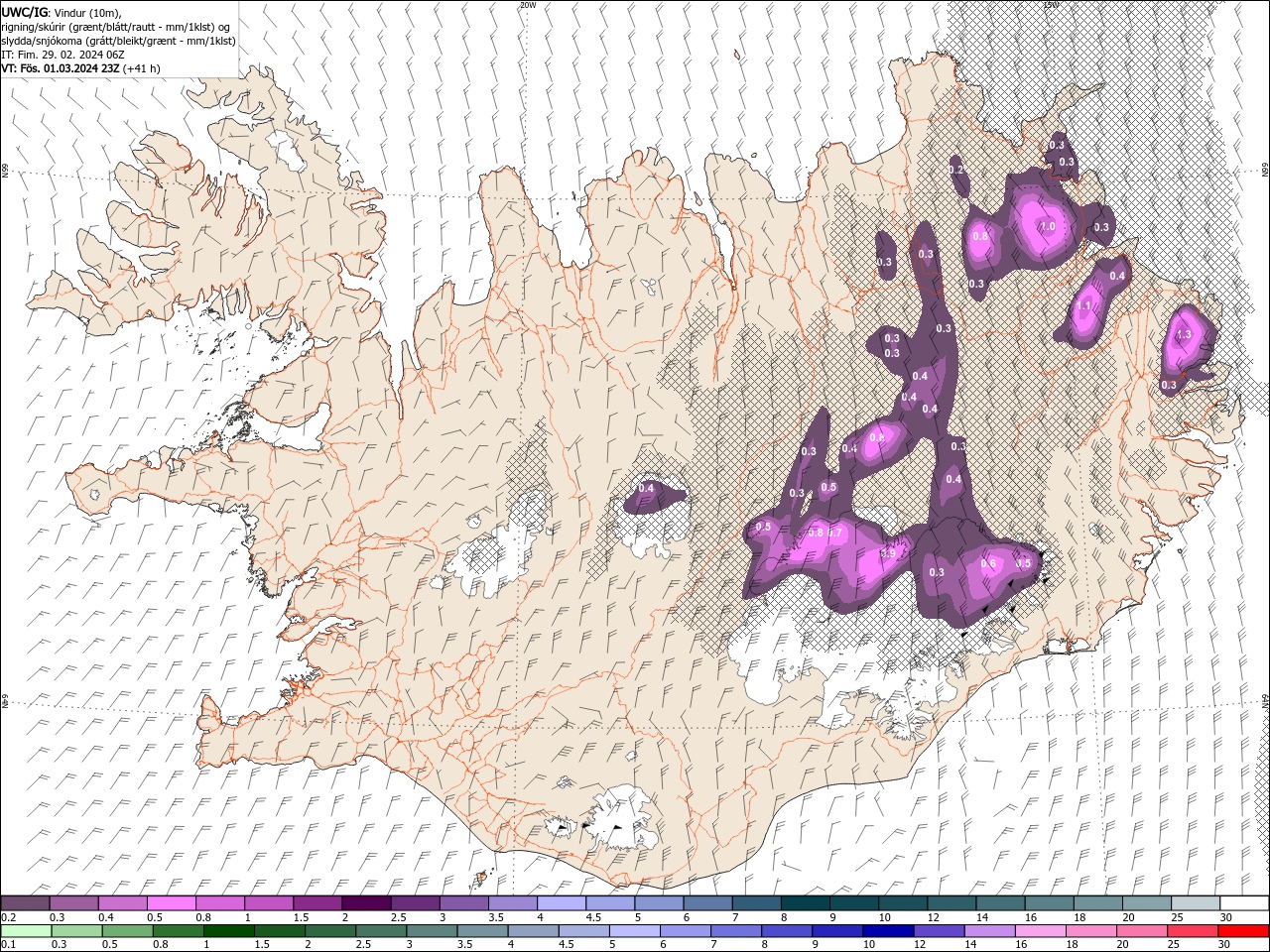The image size is (1270, 952).
Task: Click the snow scale swatch between 0.2 and 0.3
Action: coord(26,903)
